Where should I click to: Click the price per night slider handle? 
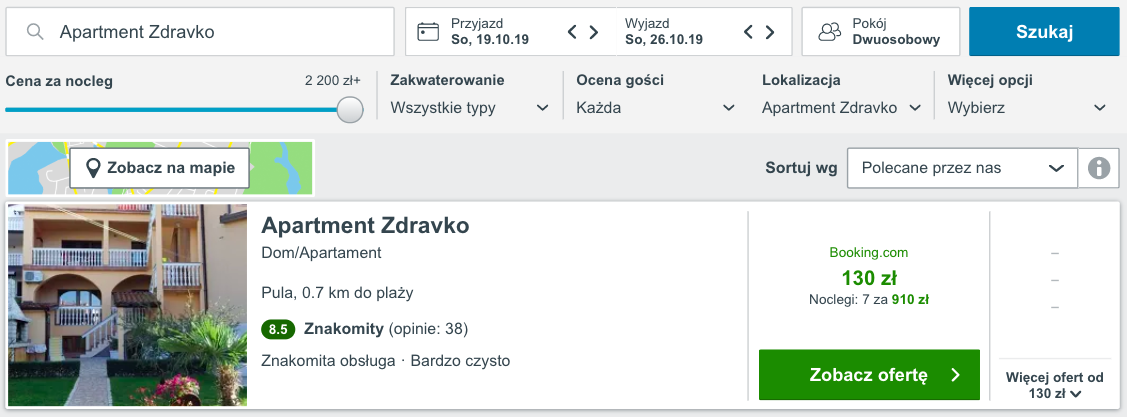(350, 109)
